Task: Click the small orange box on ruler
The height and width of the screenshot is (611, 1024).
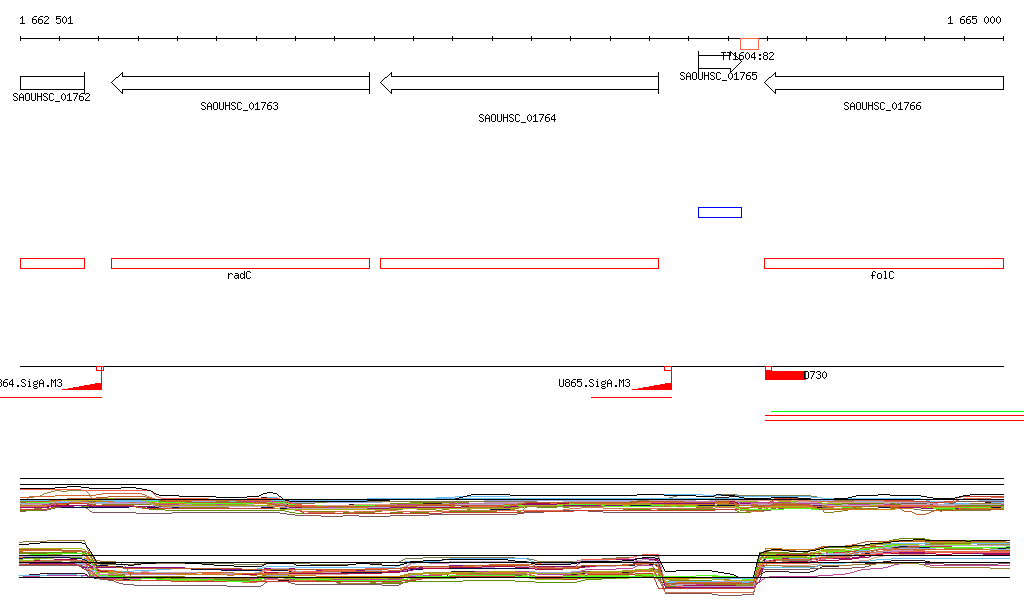Action: tap(749, 43)
